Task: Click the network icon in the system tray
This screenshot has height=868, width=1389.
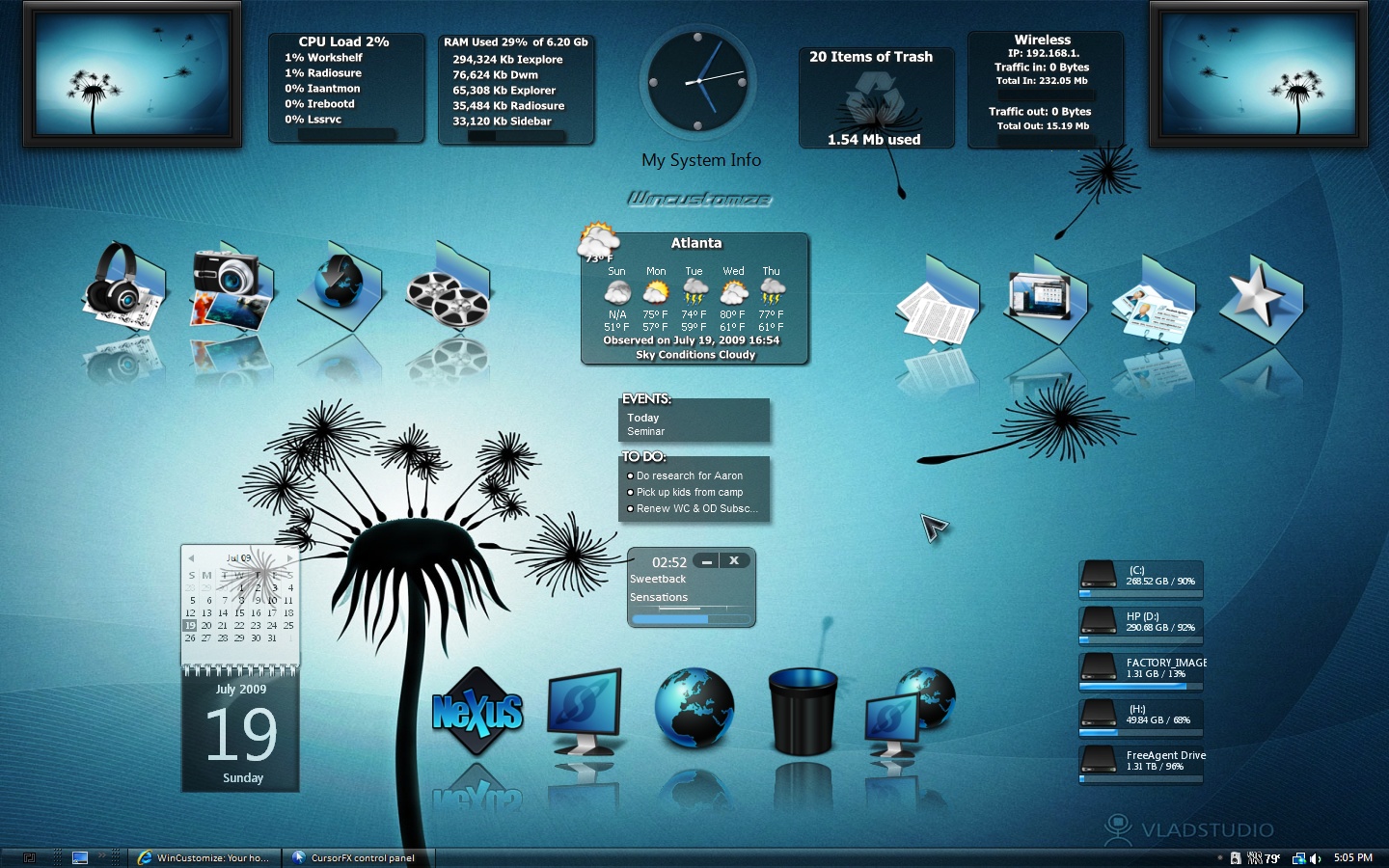Action: pos(1299,858)
